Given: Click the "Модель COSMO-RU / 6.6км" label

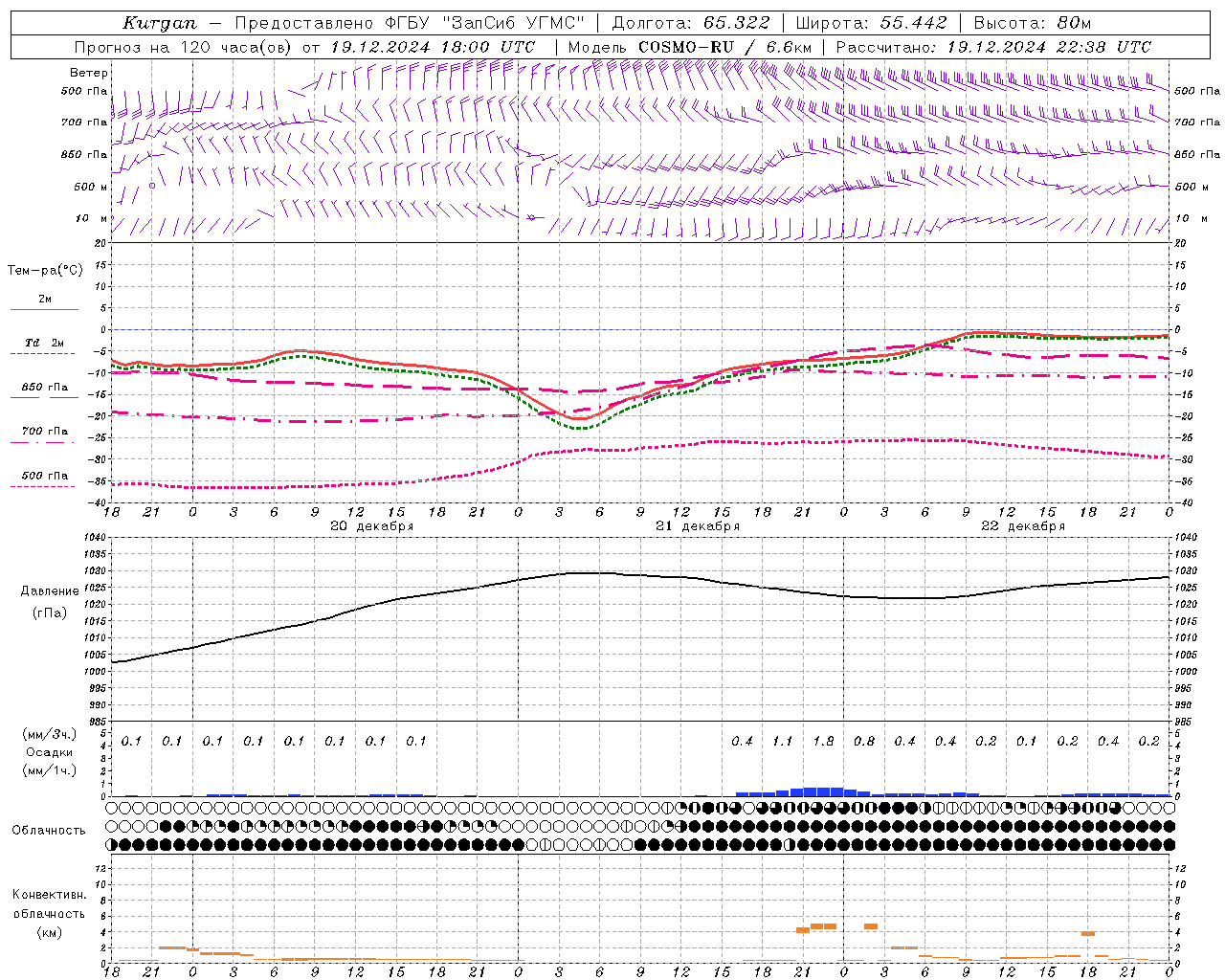Looking at the screenshot, I should tap(690, 47).
